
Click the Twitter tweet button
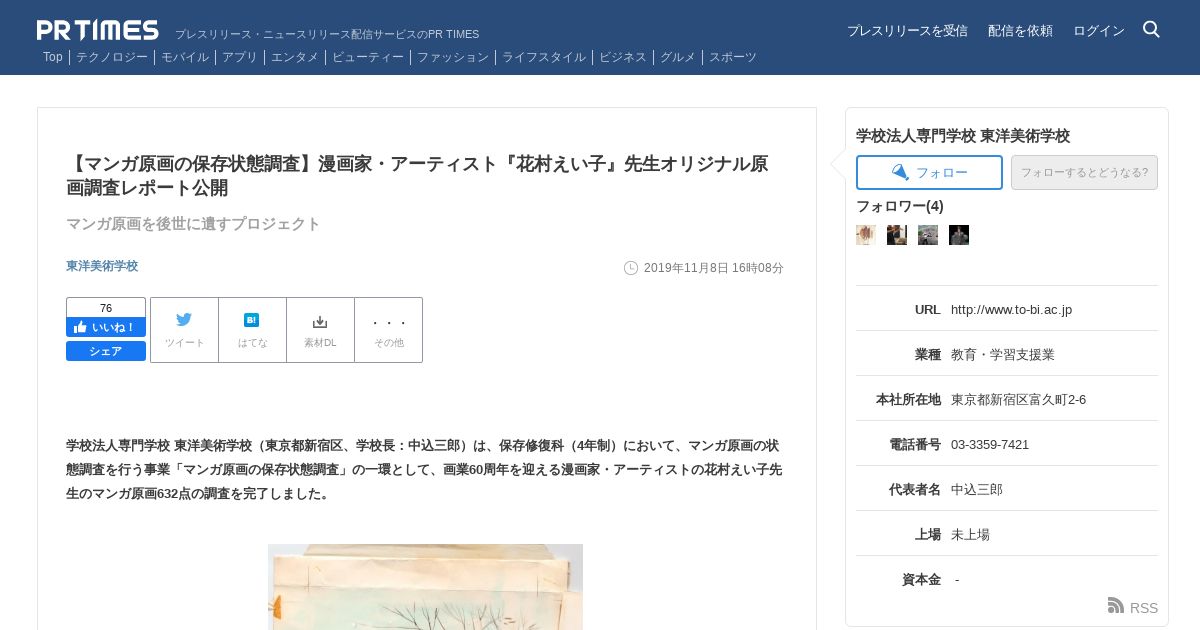tap(184, 330)
